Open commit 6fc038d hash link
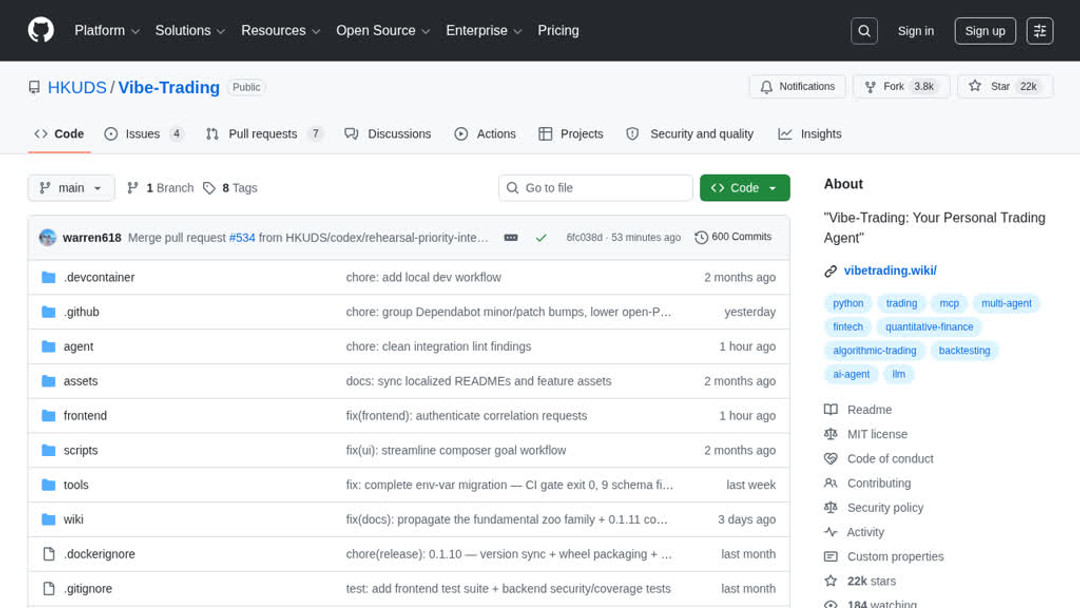The width and height of the screenshot is (1080, 608). pos(584,238)
